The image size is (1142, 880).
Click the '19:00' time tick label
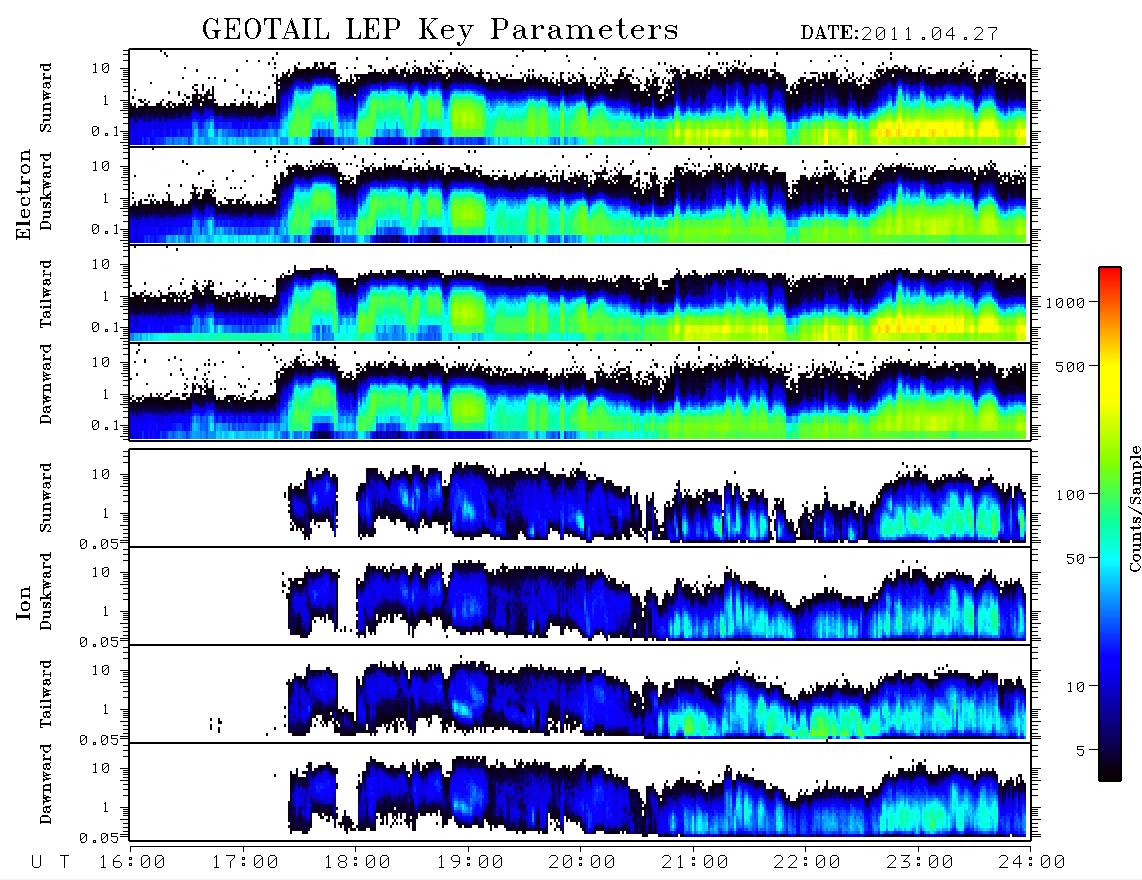tap(470, 862)
